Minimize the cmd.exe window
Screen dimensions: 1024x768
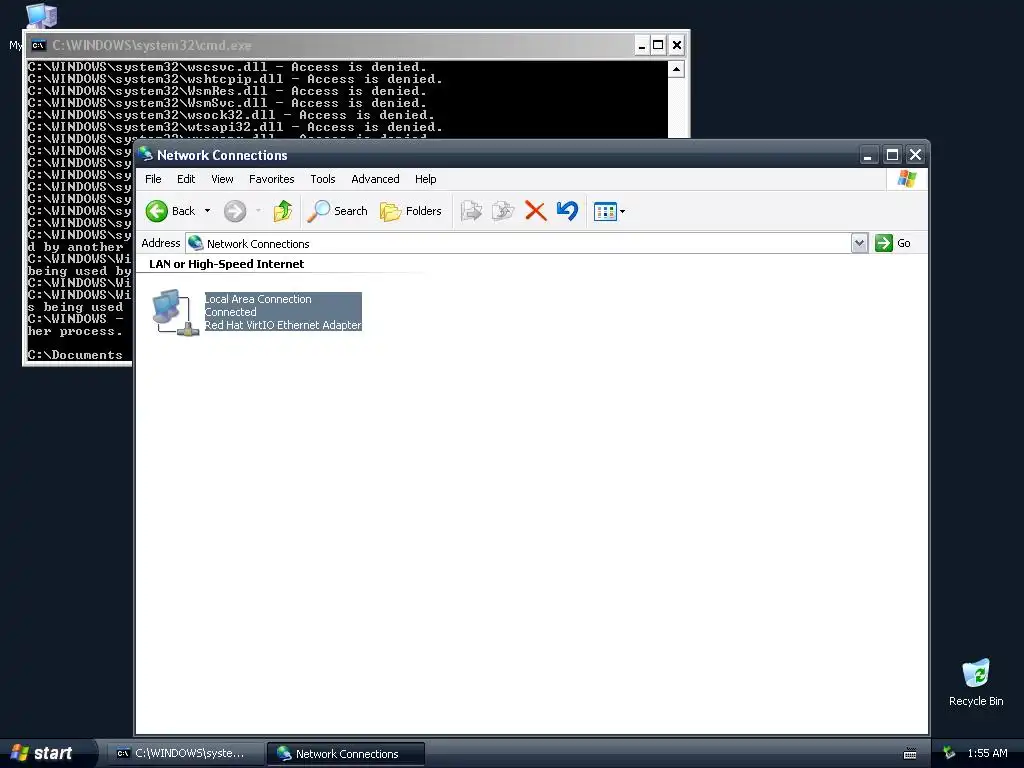point(641,45)
